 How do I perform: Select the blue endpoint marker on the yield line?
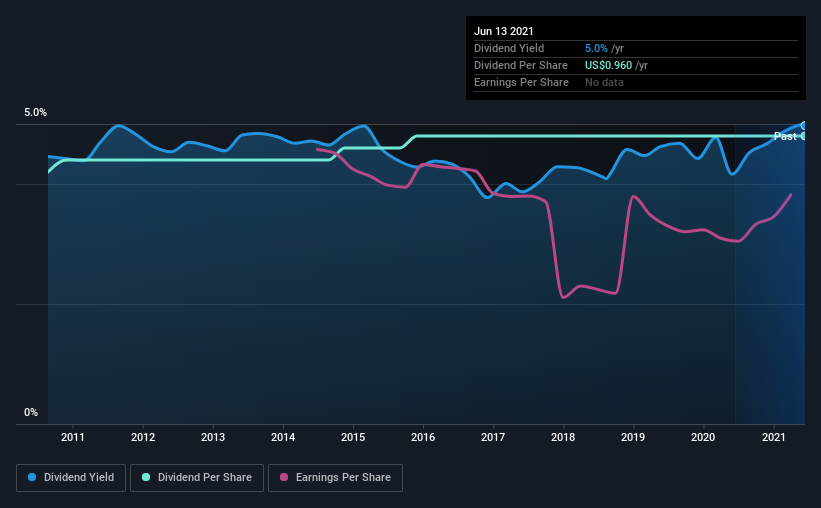(803, 125)
